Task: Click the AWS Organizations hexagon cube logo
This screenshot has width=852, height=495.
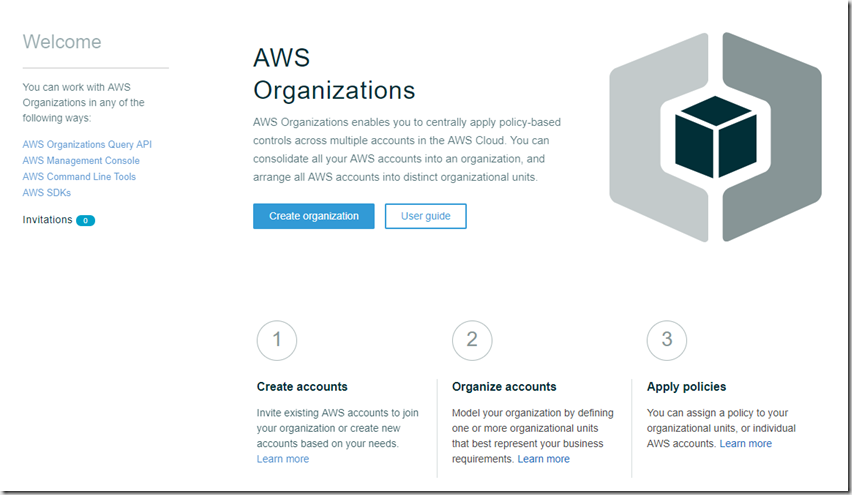Action: tap(715, 137)
